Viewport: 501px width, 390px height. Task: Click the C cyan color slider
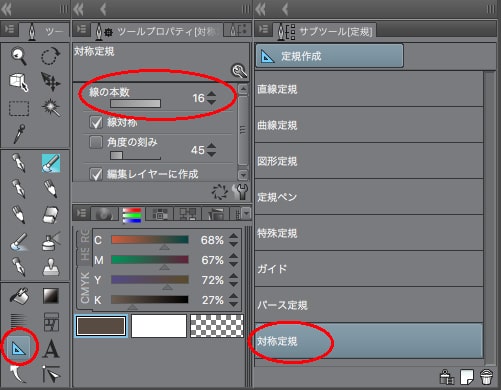click(x=150, y=240)
